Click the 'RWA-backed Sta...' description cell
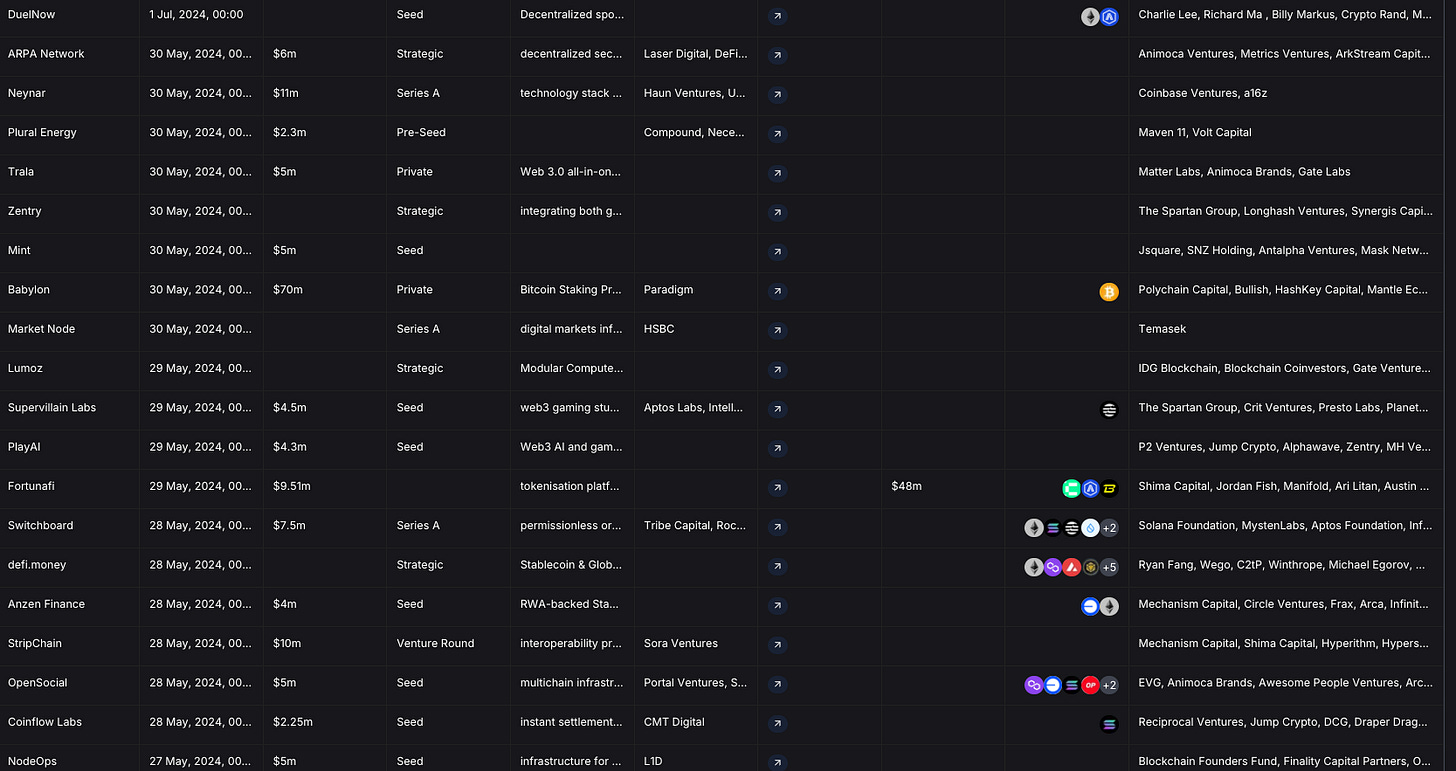The image size is (1456, 771). pyautogui.click(x=571, y=604)
